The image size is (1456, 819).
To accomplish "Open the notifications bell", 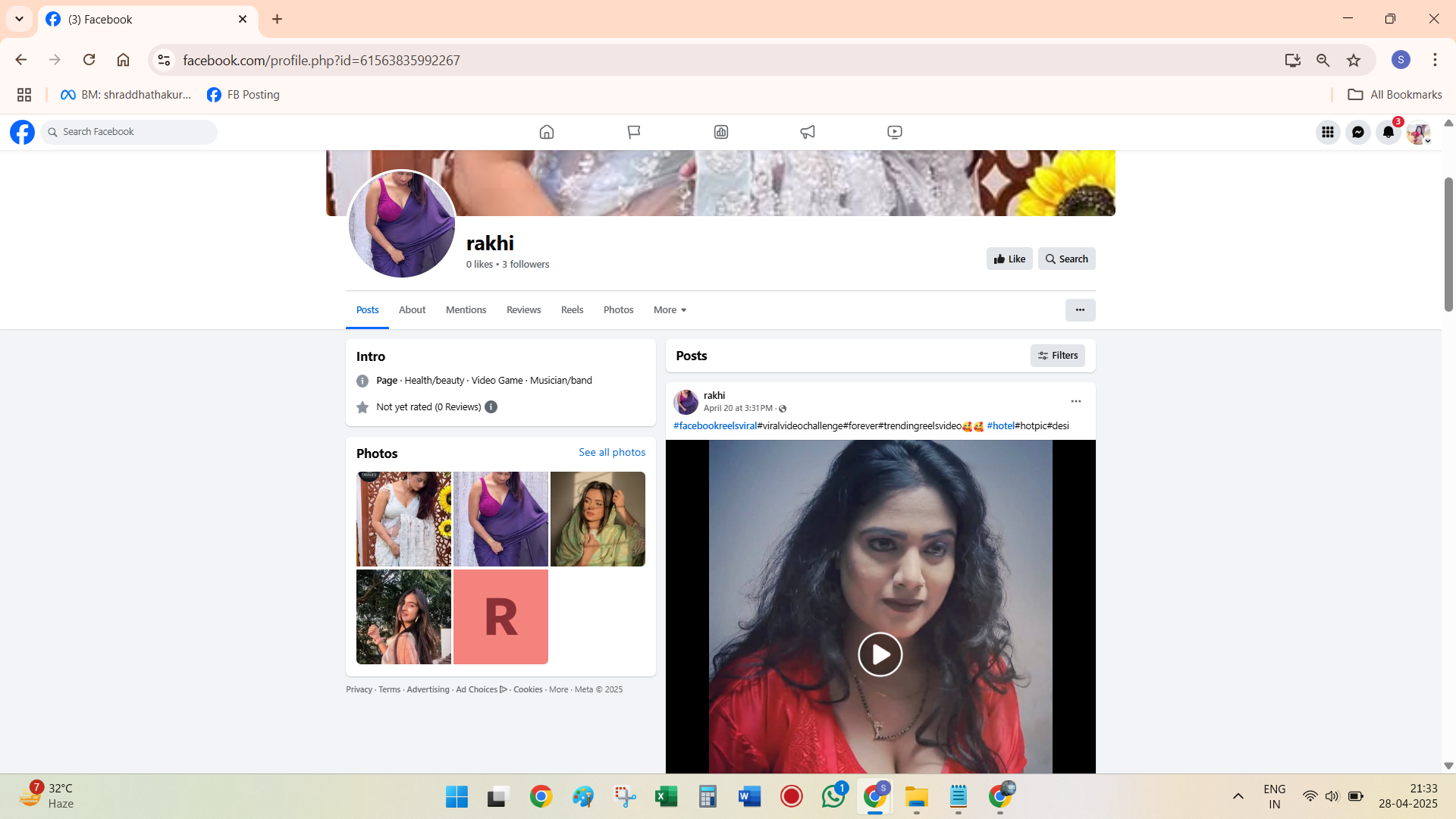I will click(x=1389, y=132).
